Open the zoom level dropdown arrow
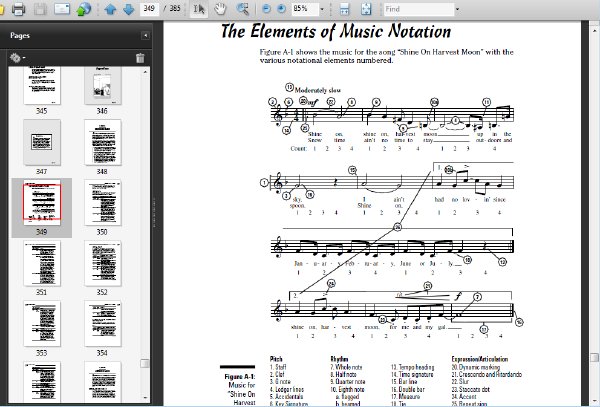 [x=322, y=9]
